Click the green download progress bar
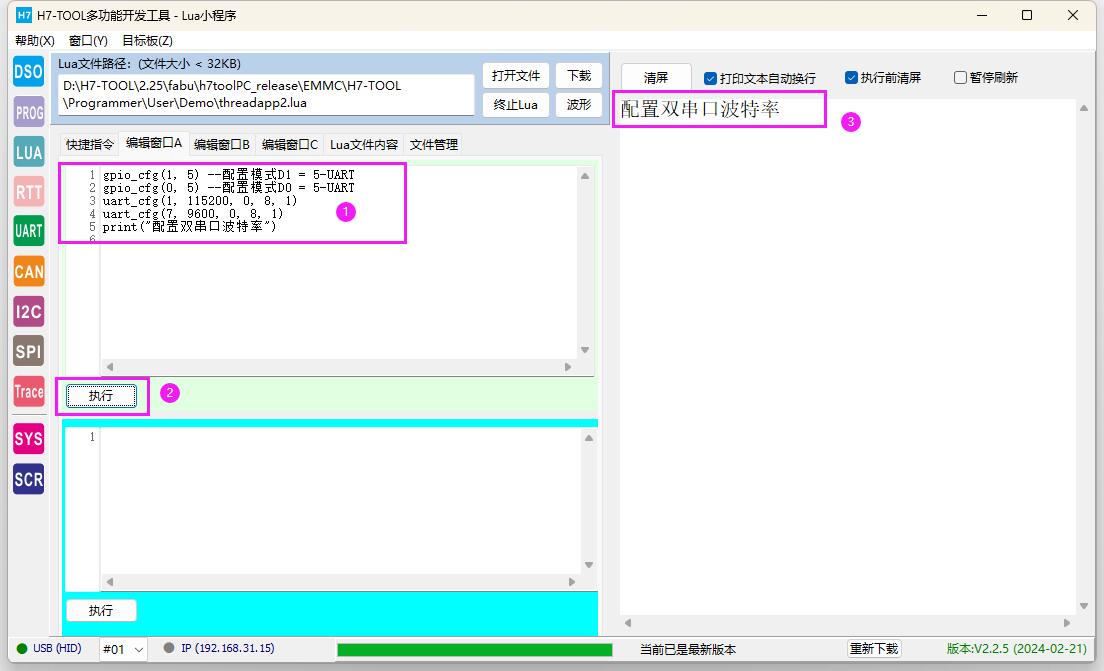The width and height of the screenshot is (1104, 671). pyautogui.click(x=475, y=649)
